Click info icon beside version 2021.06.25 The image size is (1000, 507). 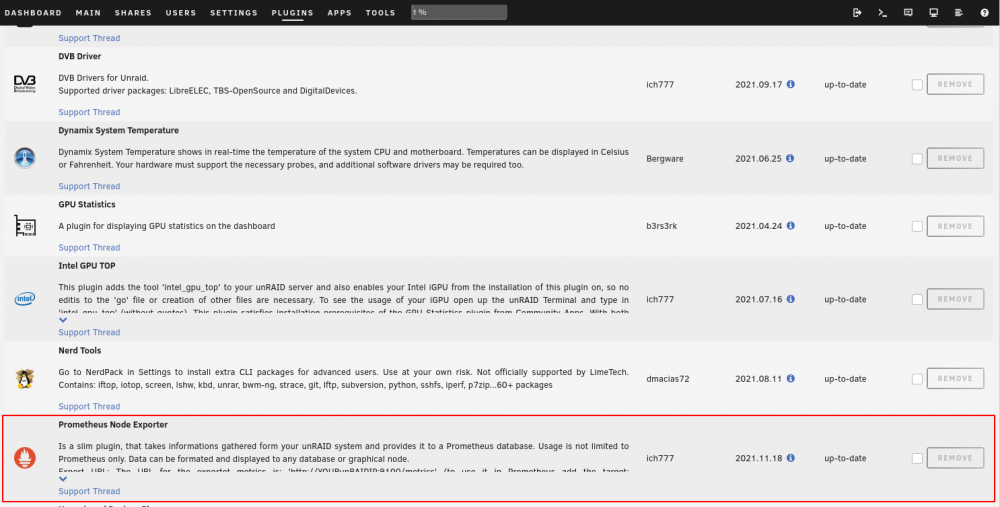[x=790, y=158]
